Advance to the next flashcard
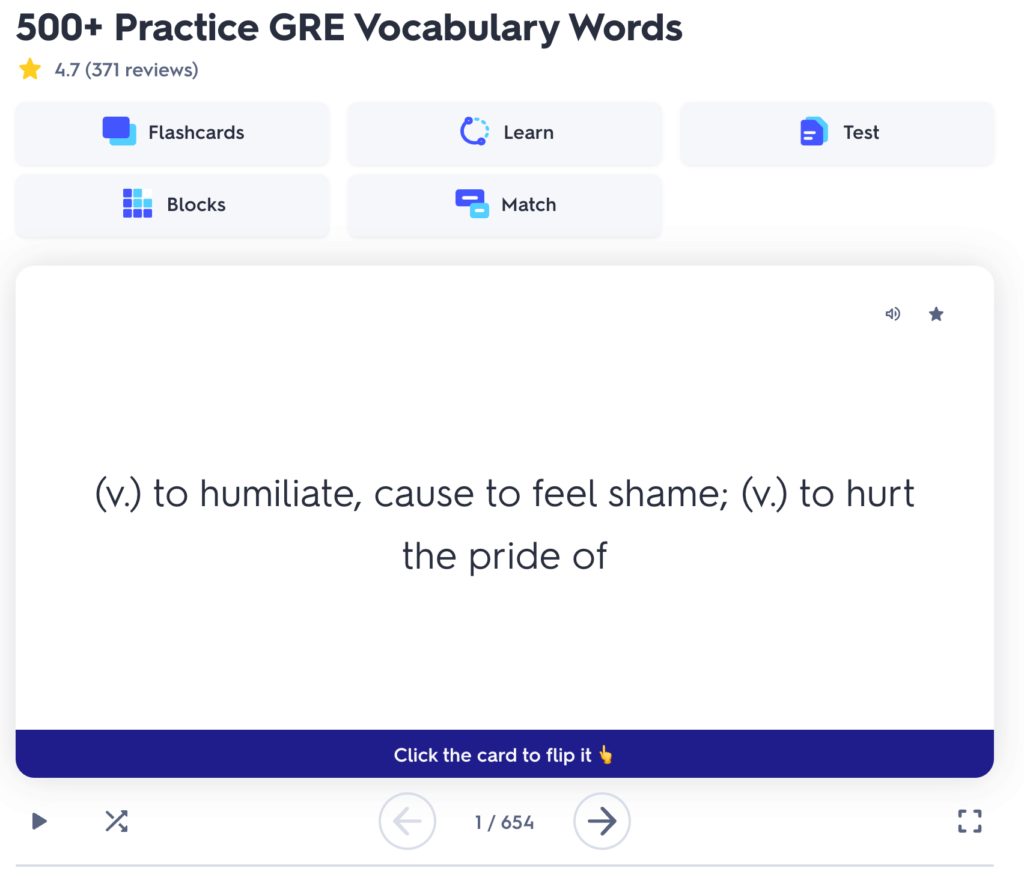The image size is (1024, 874). pos(601,820)
